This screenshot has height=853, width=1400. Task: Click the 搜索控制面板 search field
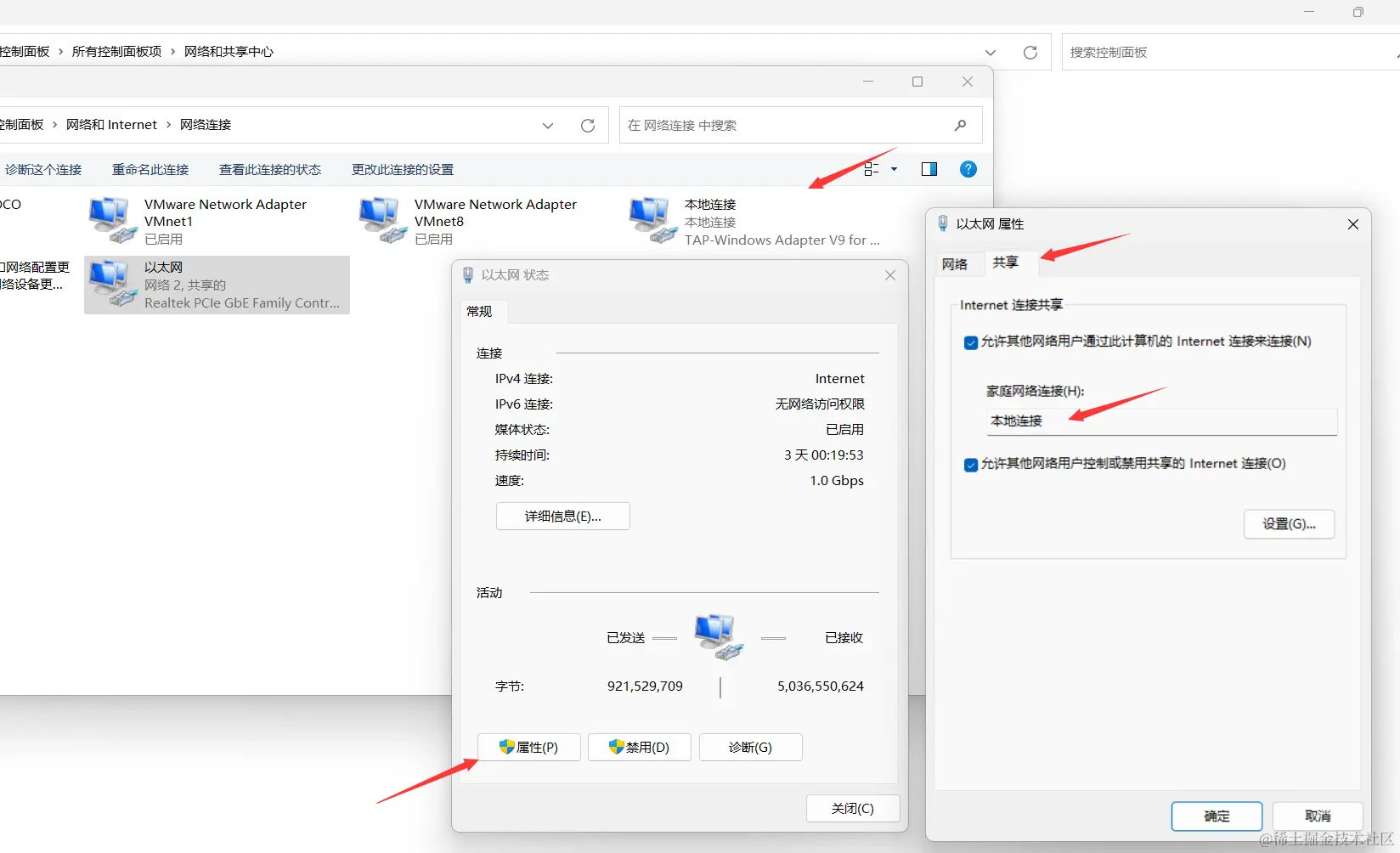1231,53
